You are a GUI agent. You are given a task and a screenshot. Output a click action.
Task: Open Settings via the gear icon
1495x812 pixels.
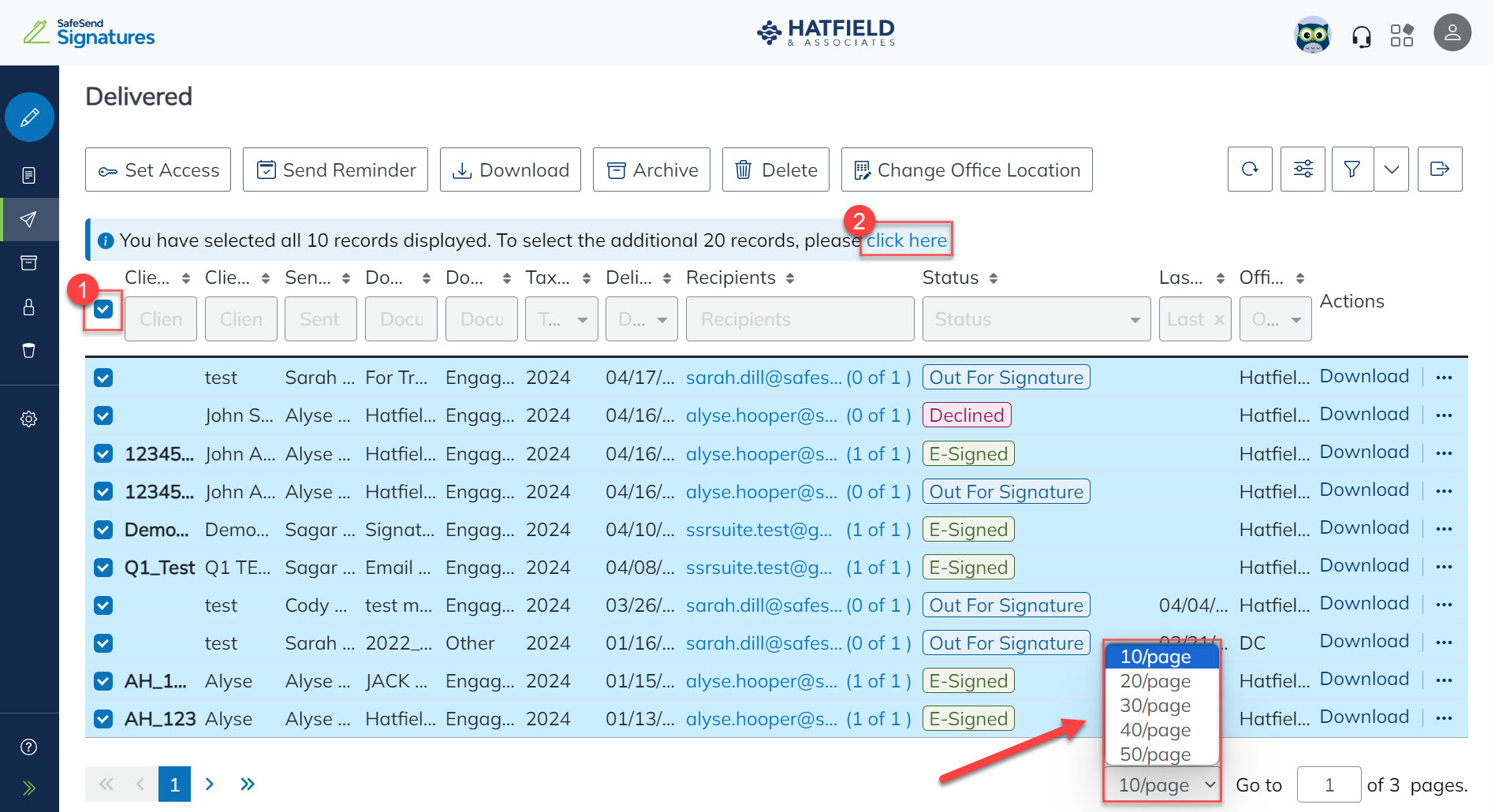29,419
